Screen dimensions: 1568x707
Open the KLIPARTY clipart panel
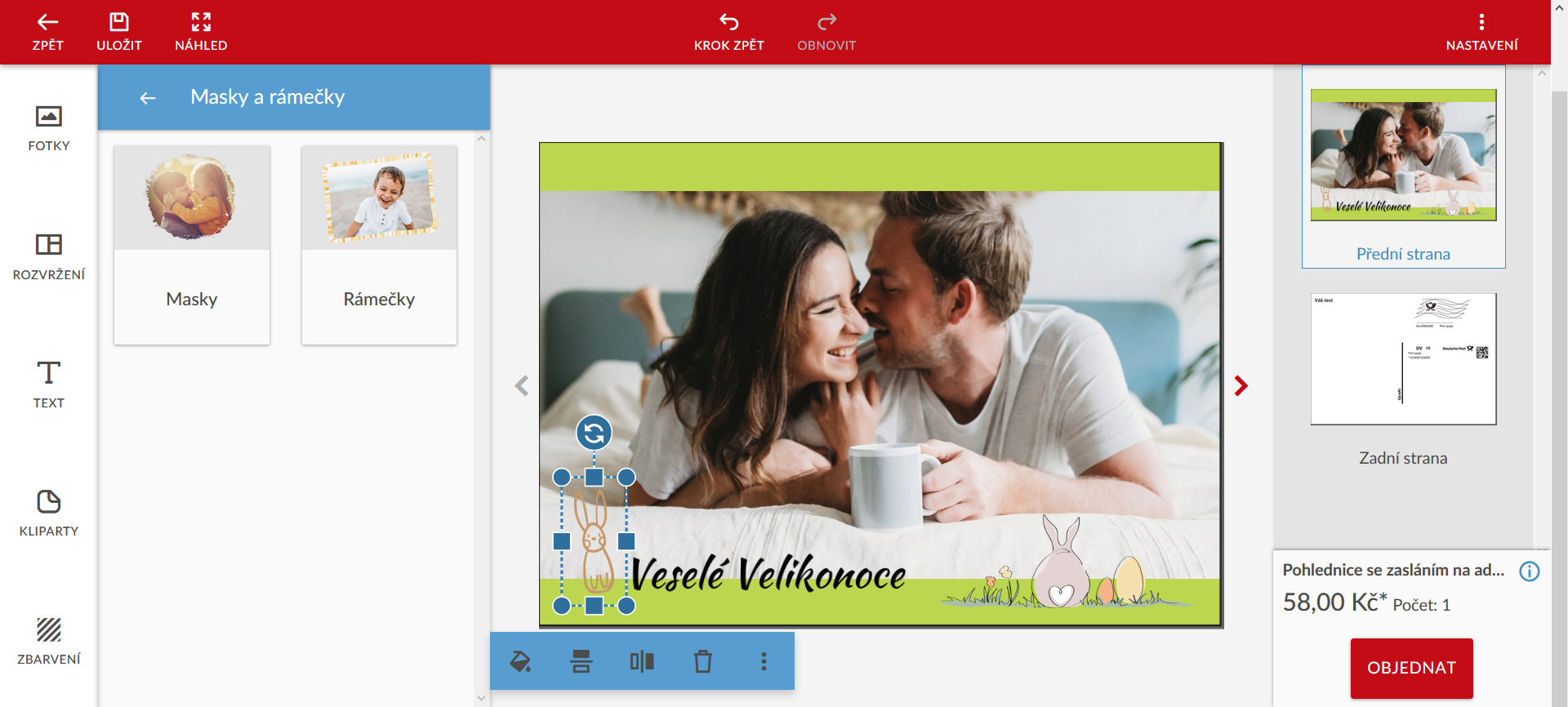point(49,513)
